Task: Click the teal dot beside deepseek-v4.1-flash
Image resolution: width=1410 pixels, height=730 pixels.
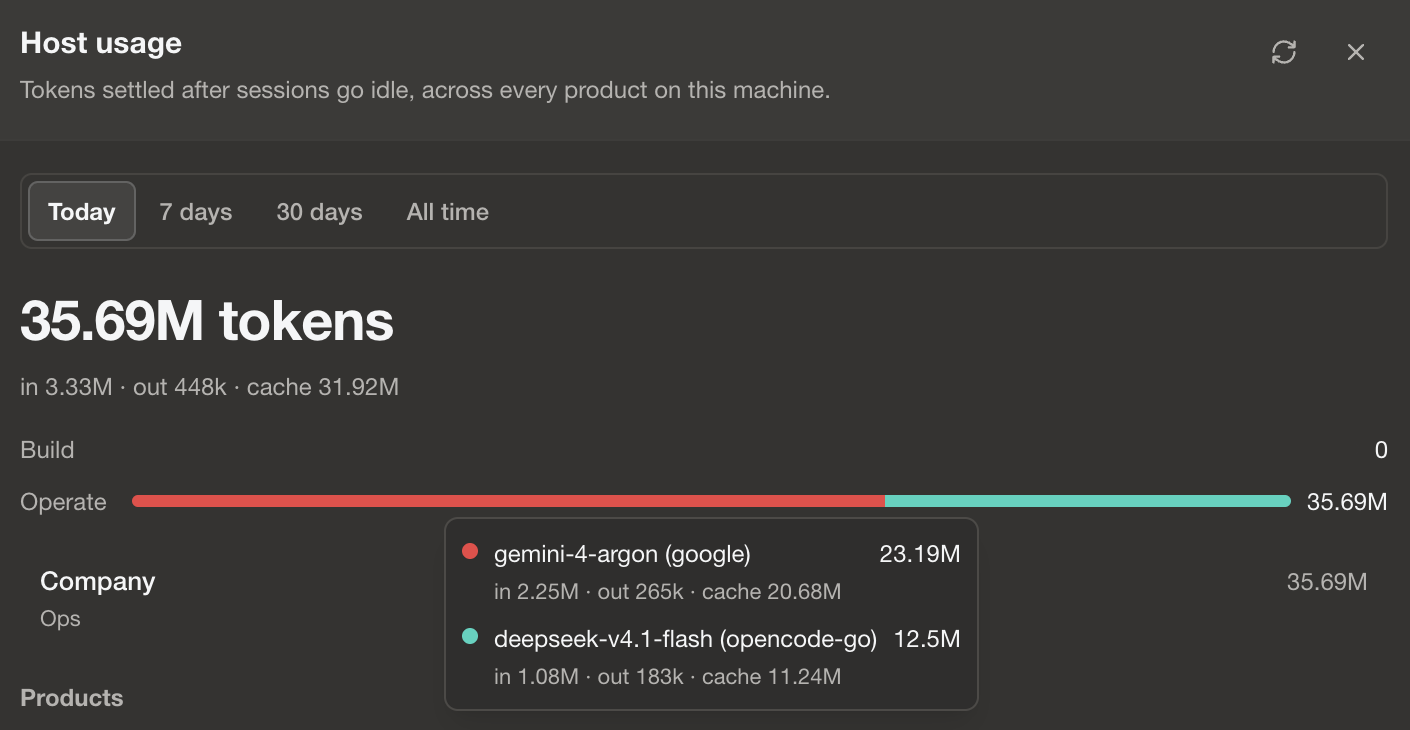Action: 470,636
